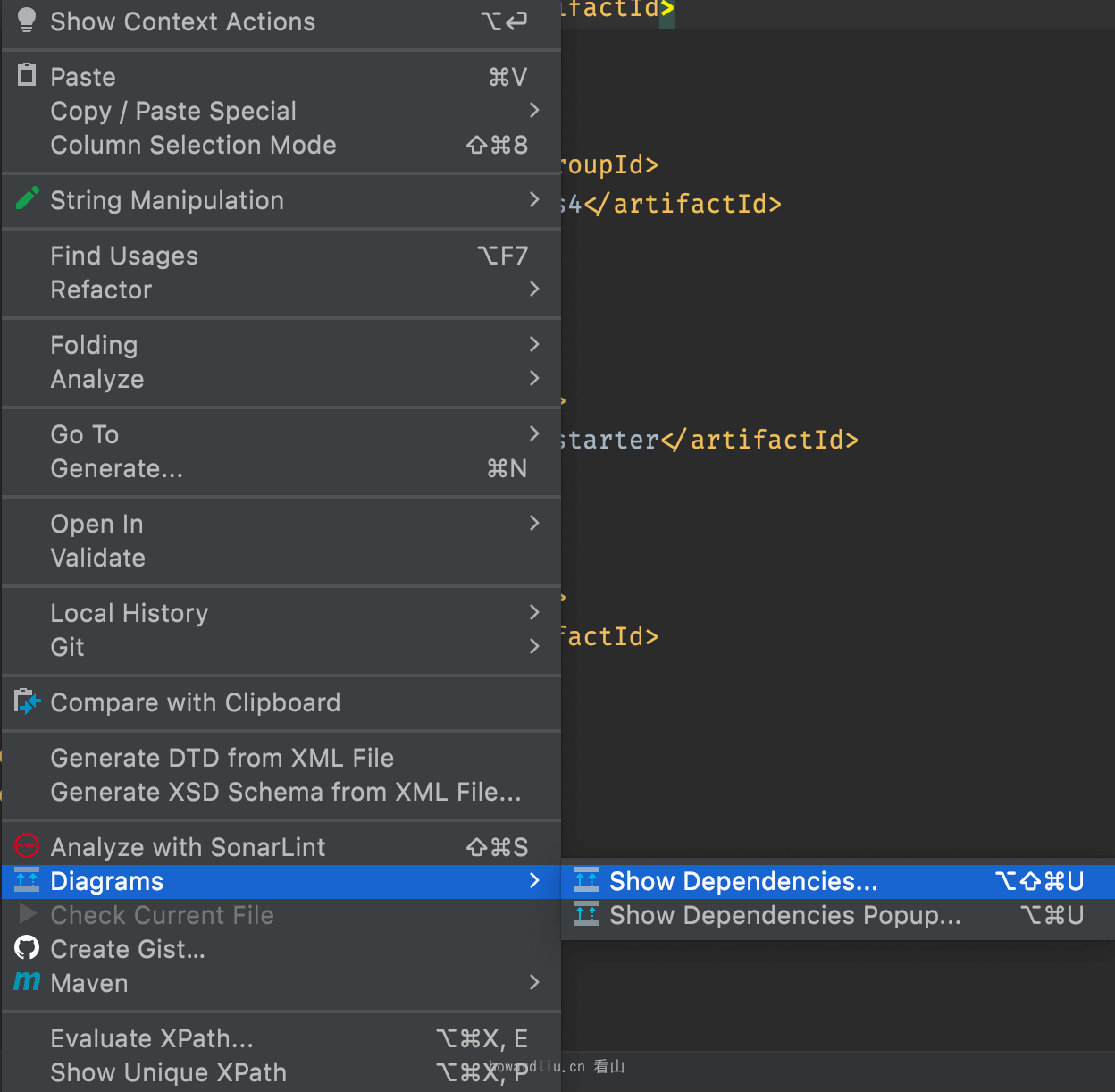Click the Compare with Clipboard icon
This screenshot has height=1092, width=1115.
[x=28, y=702]
